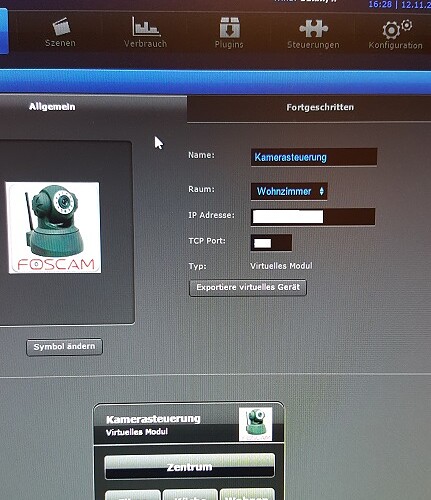The height and width of the screenshot is (500, 431).
Task: Click the clock time in the top corner
Action: click(x=380, y=4)
